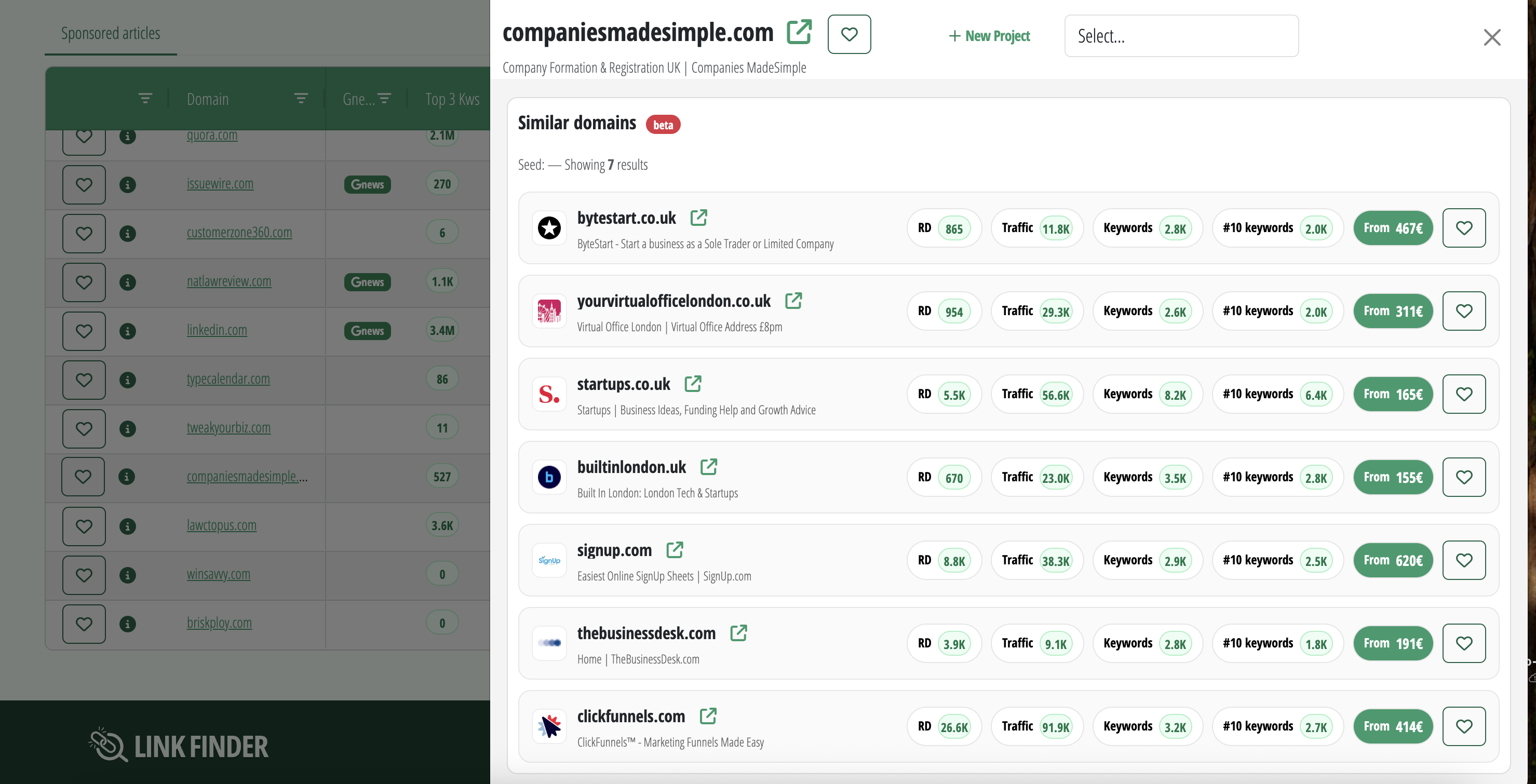Open tweakyourbiz.com link in table
The height and width of the screenshot is (784, 1536).
228,428
